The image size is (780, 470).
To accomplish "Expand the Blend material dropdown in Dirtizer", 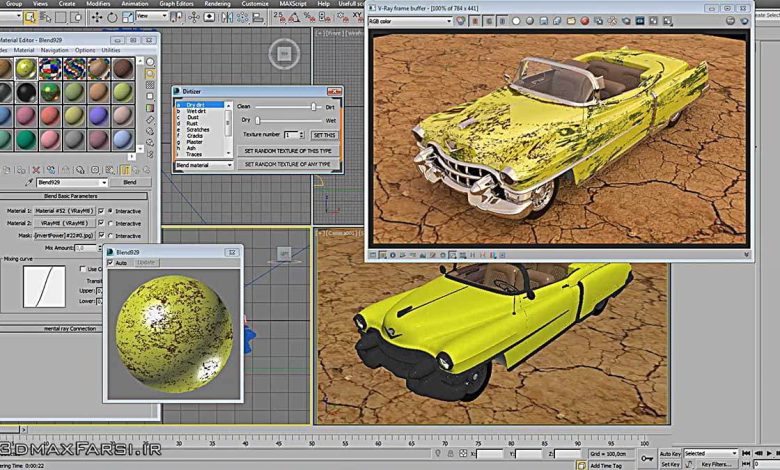I will coord(229,165).
